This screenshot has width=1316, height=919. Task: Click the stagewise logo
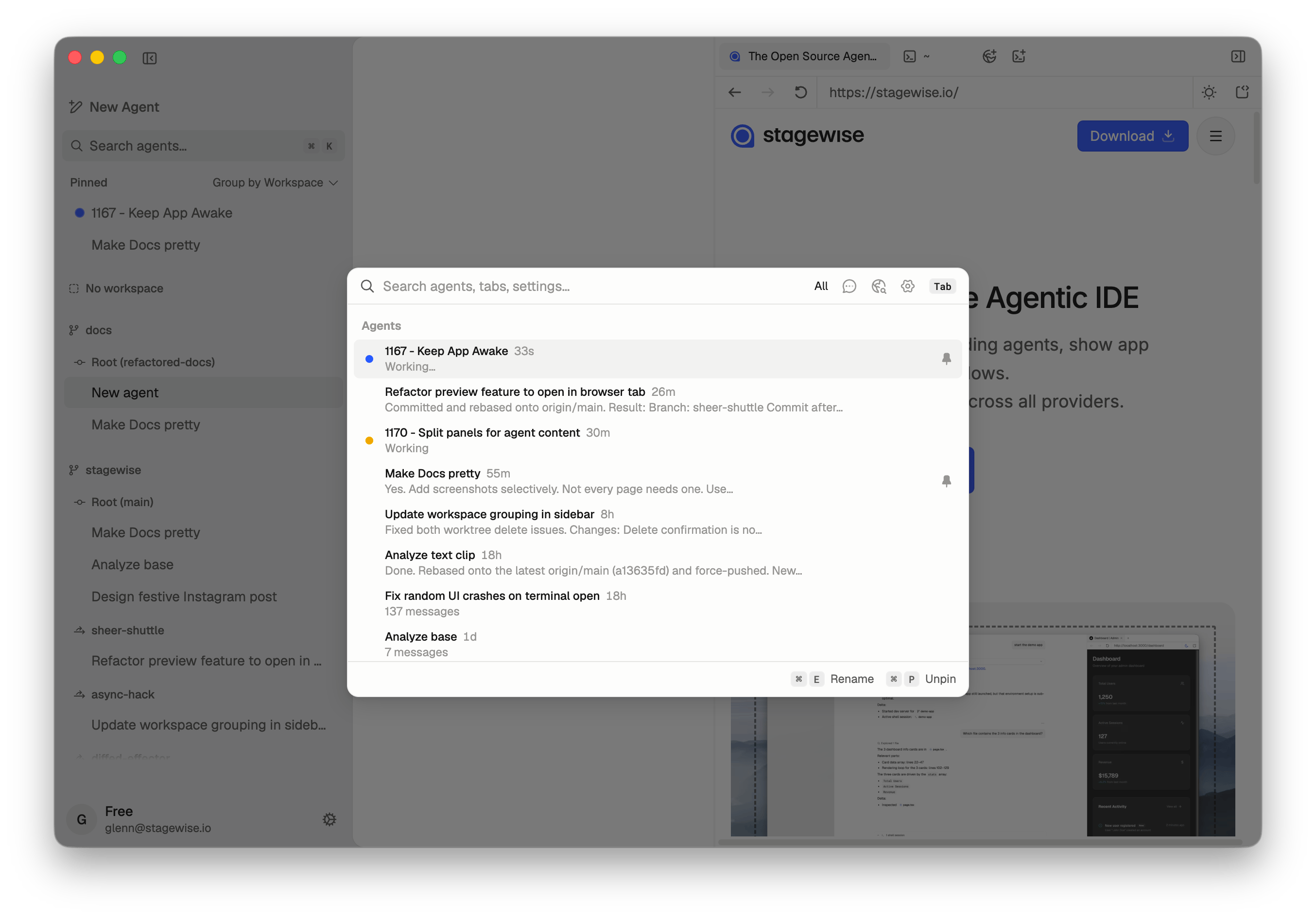tap(797, 136)
